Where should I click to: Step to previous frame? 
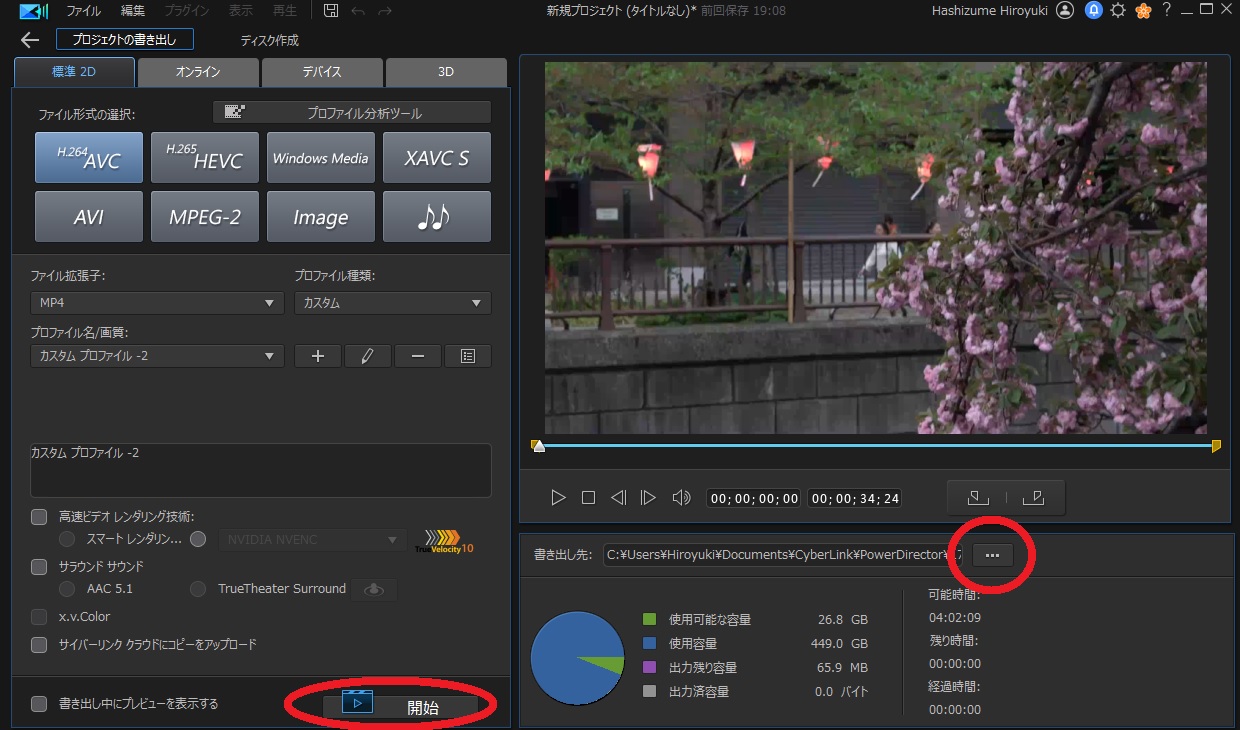[x=618, y=498]
